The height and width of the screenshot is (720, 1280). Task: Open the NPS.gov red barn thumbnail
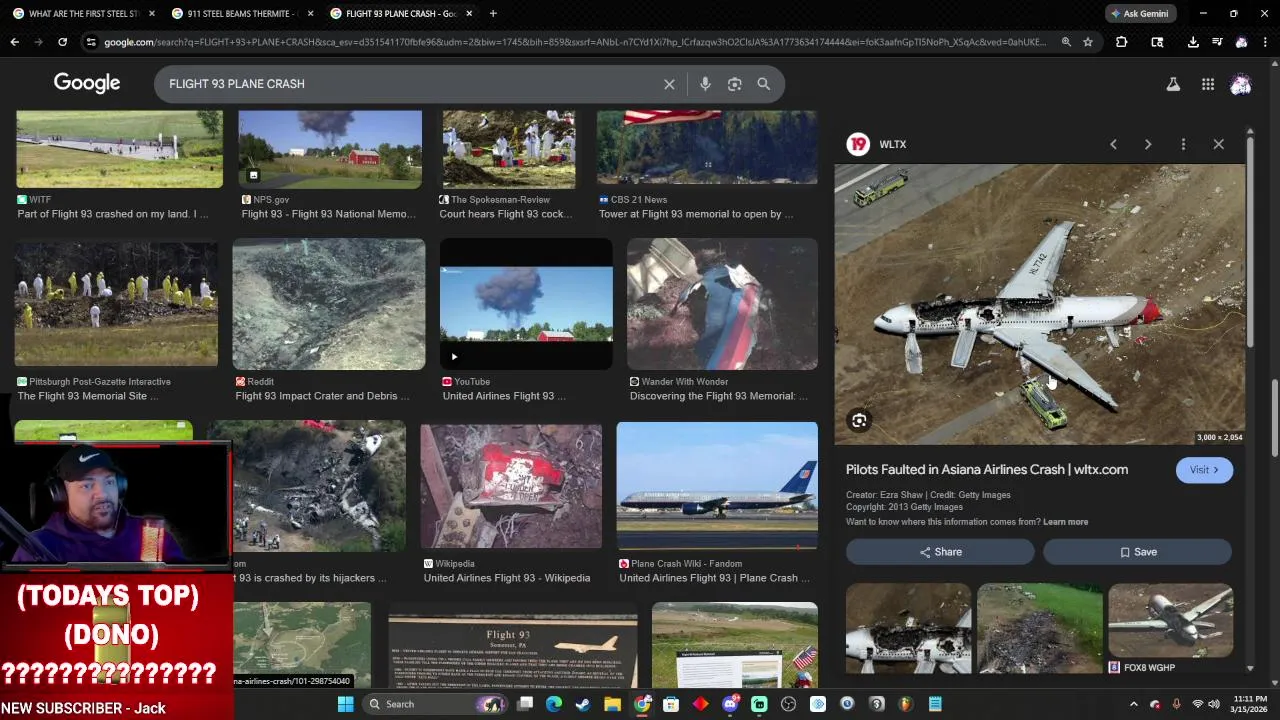330,149
